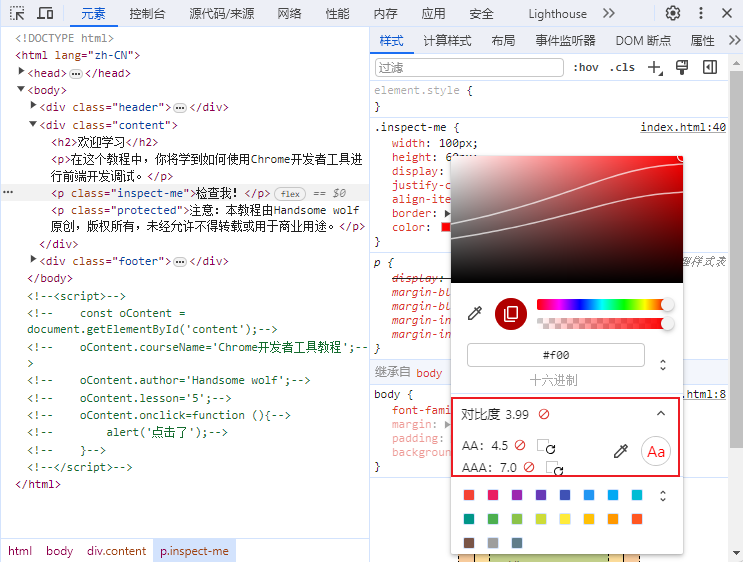Apply the suggested AAA contrast color fix
Viewport: 743px width, 562px height.
click(554, 468)
